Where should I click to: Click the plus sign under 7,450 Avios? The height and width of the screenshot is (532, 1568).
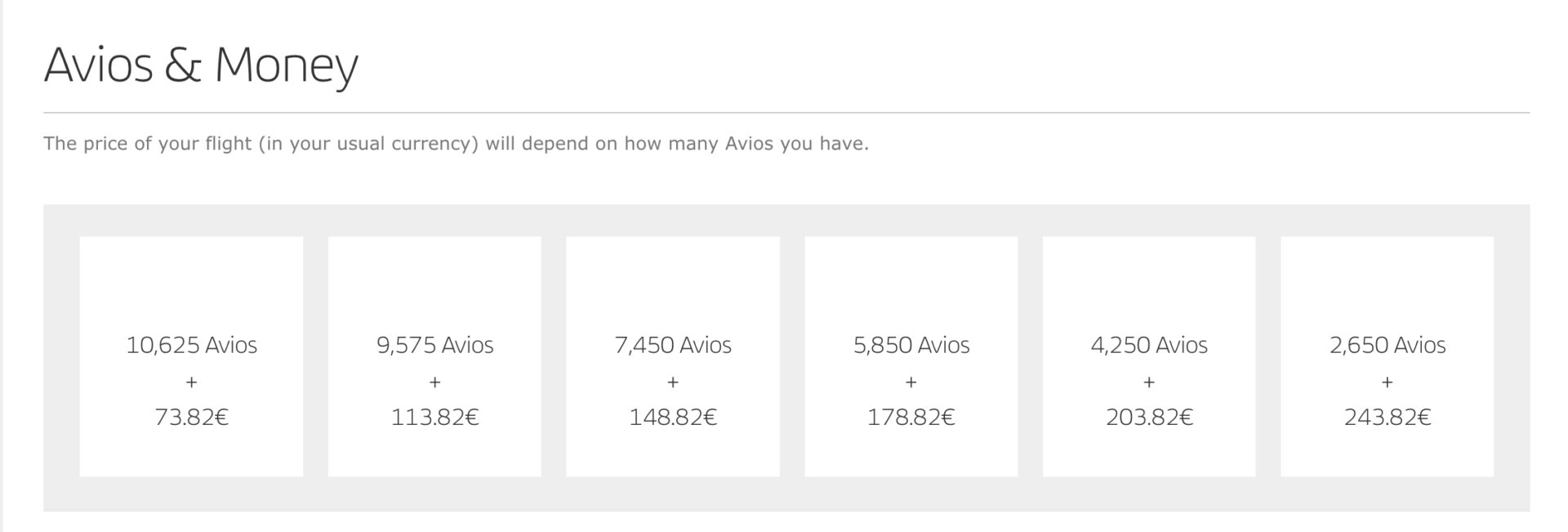[673, 382]
